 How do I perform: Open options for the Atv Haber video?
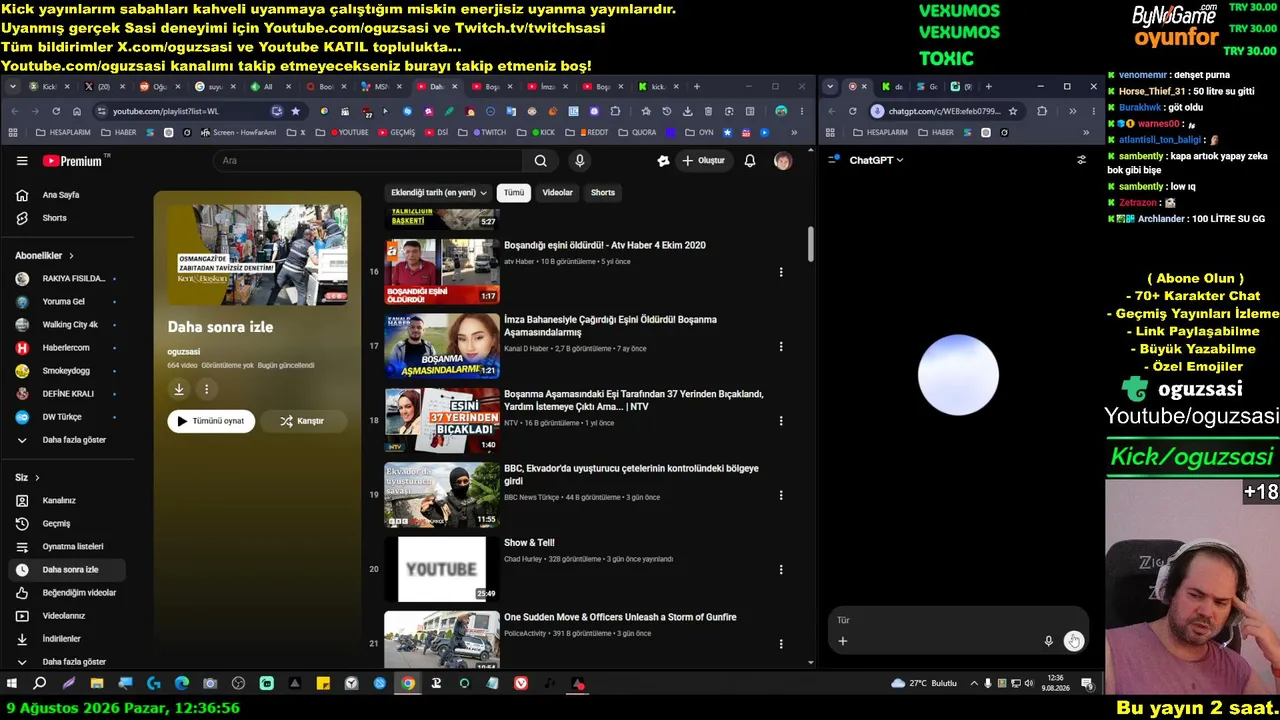[x=781, y=272]
